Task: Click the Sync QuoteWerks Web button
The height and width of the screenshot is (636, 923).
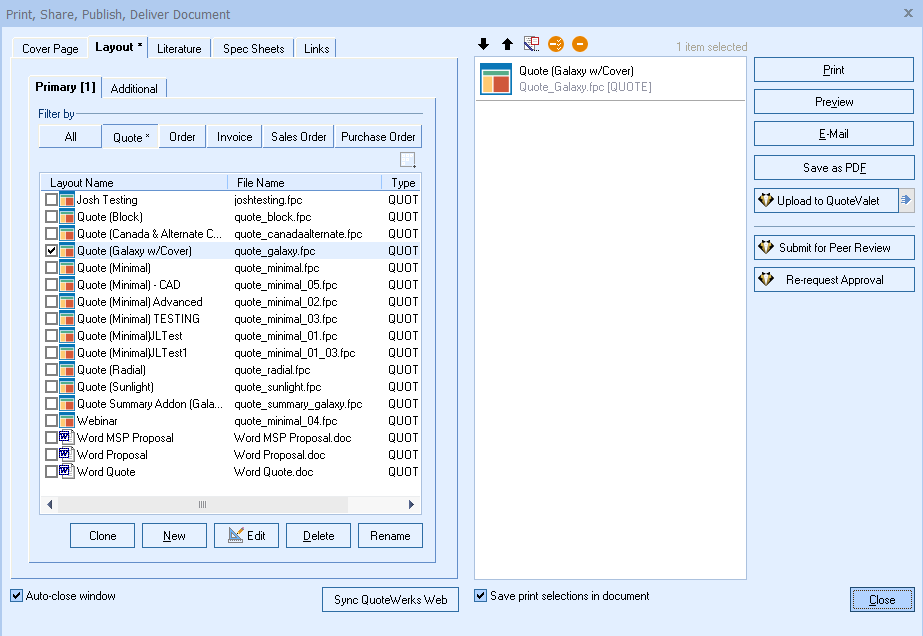Action: click(390, 600)
